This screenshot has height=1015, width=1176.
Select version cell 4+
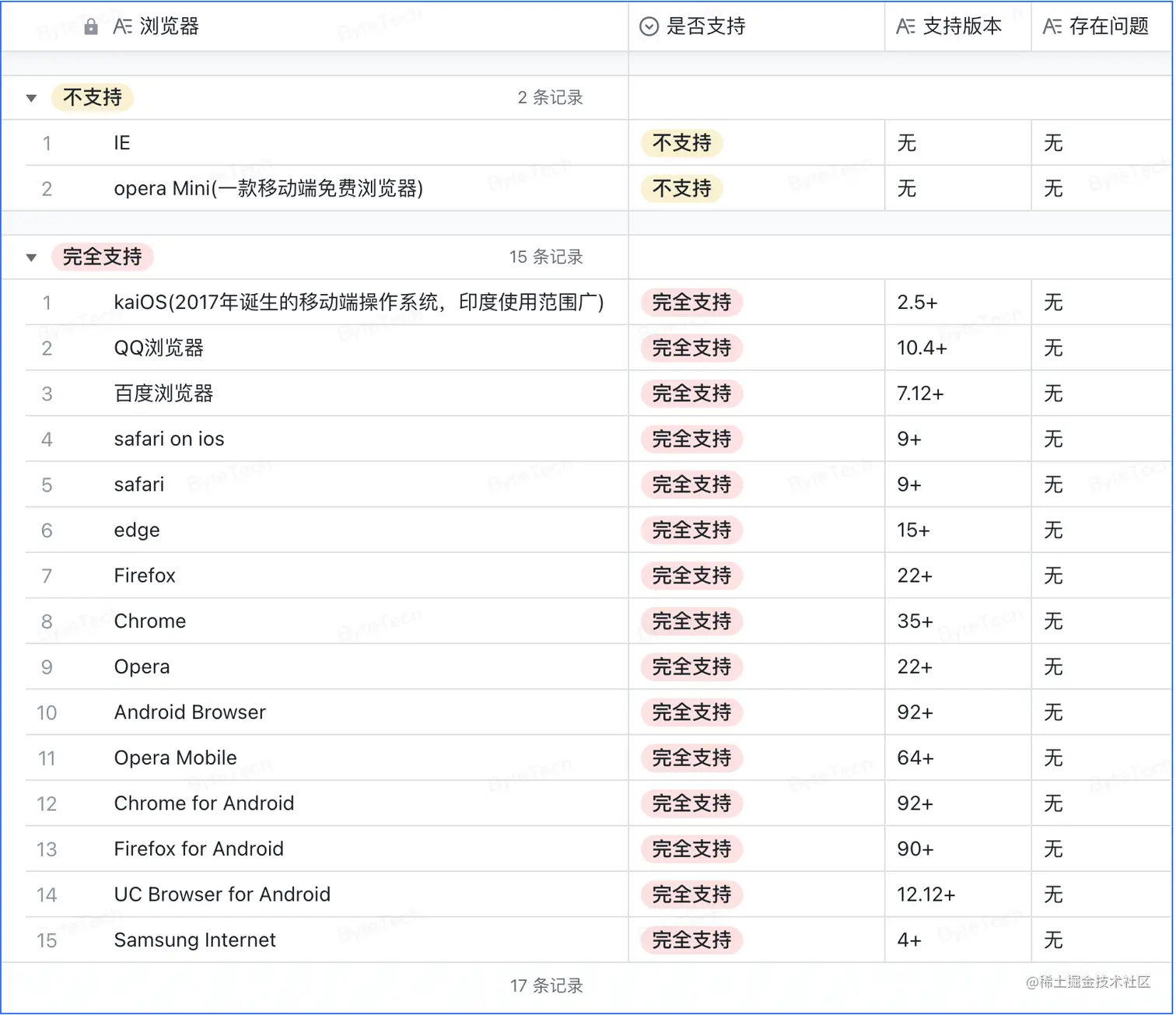[x=958, y=940]
